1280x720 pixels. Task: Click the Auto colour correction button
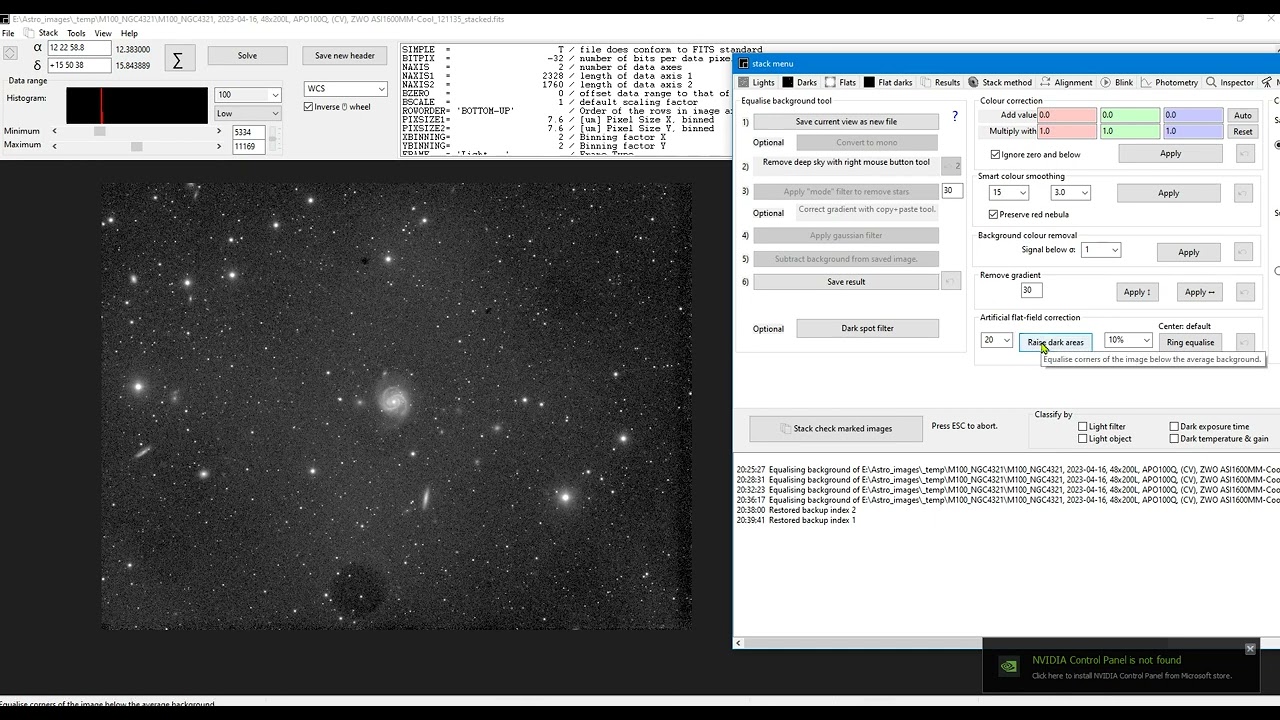coord(1242,115)
